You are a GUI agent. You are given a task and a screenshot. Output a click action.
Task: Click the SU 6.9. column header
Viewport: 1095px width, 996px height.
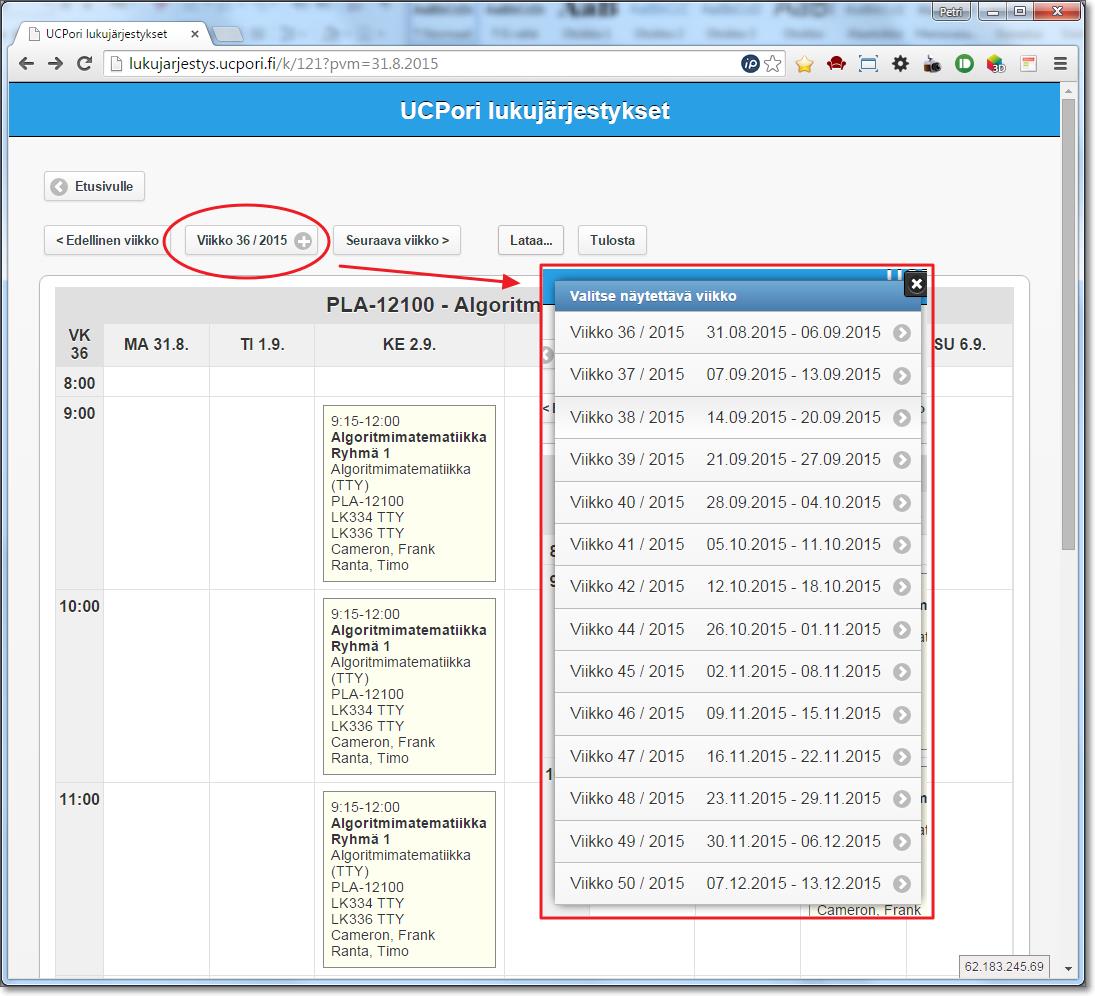tap(960, 344)
